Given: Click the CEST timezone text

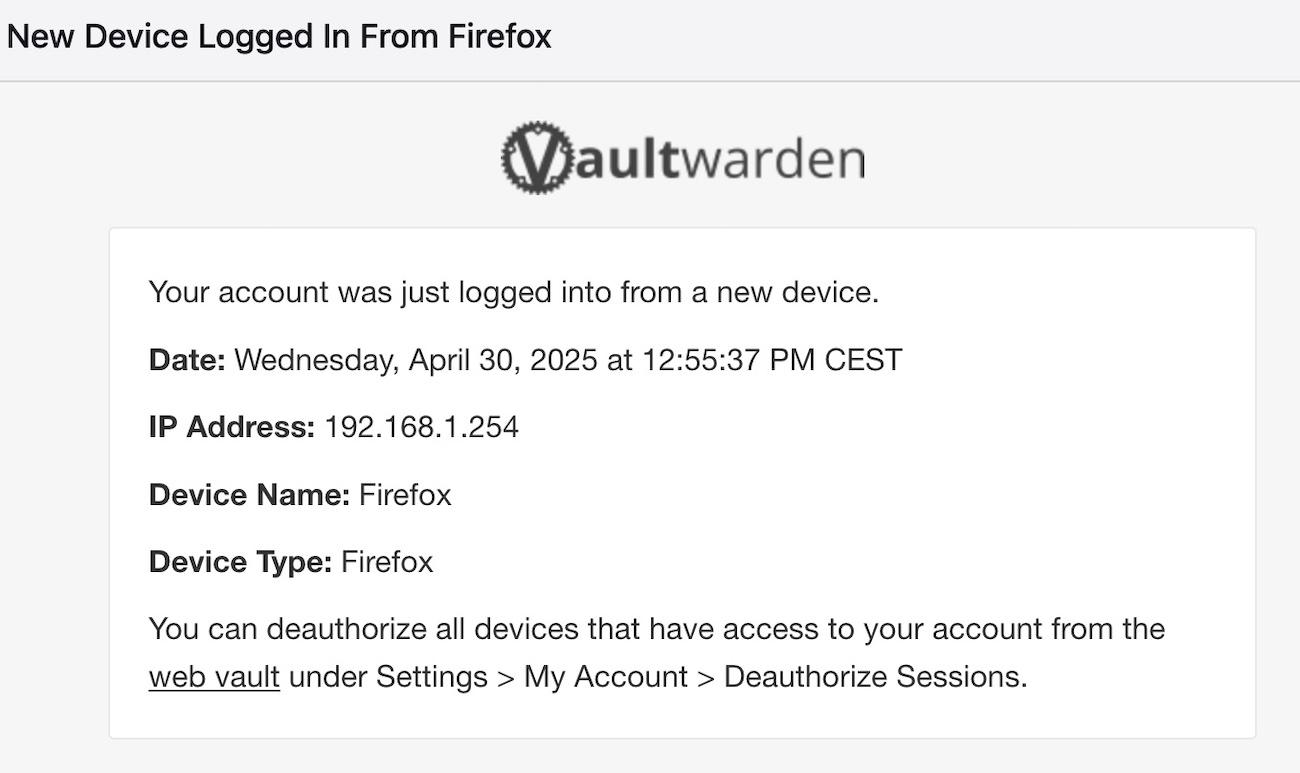Looking at the screenshot, I should [x=863, y=360].
